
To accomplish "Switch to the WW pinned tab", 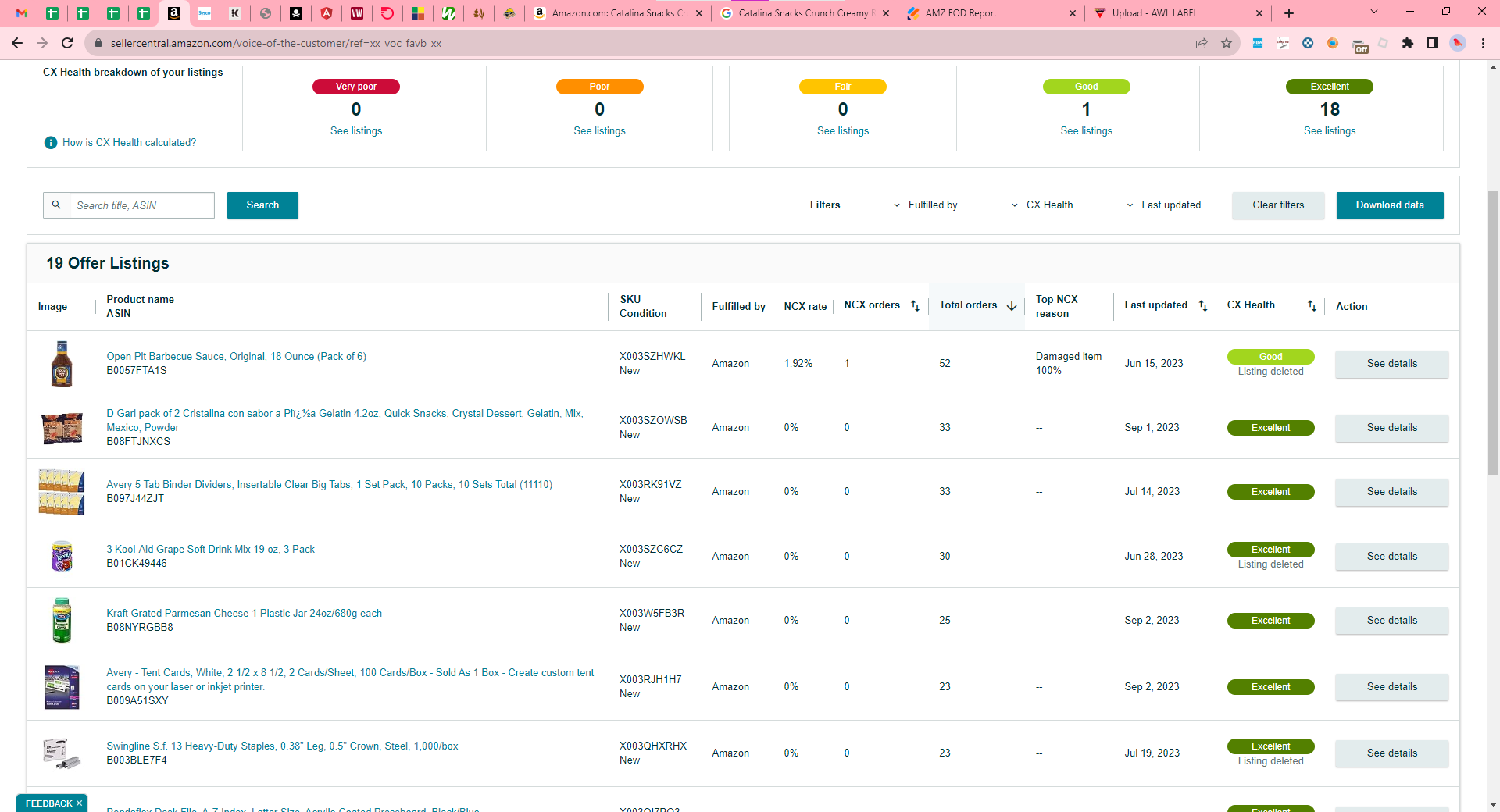I will [x=357, y=13].
